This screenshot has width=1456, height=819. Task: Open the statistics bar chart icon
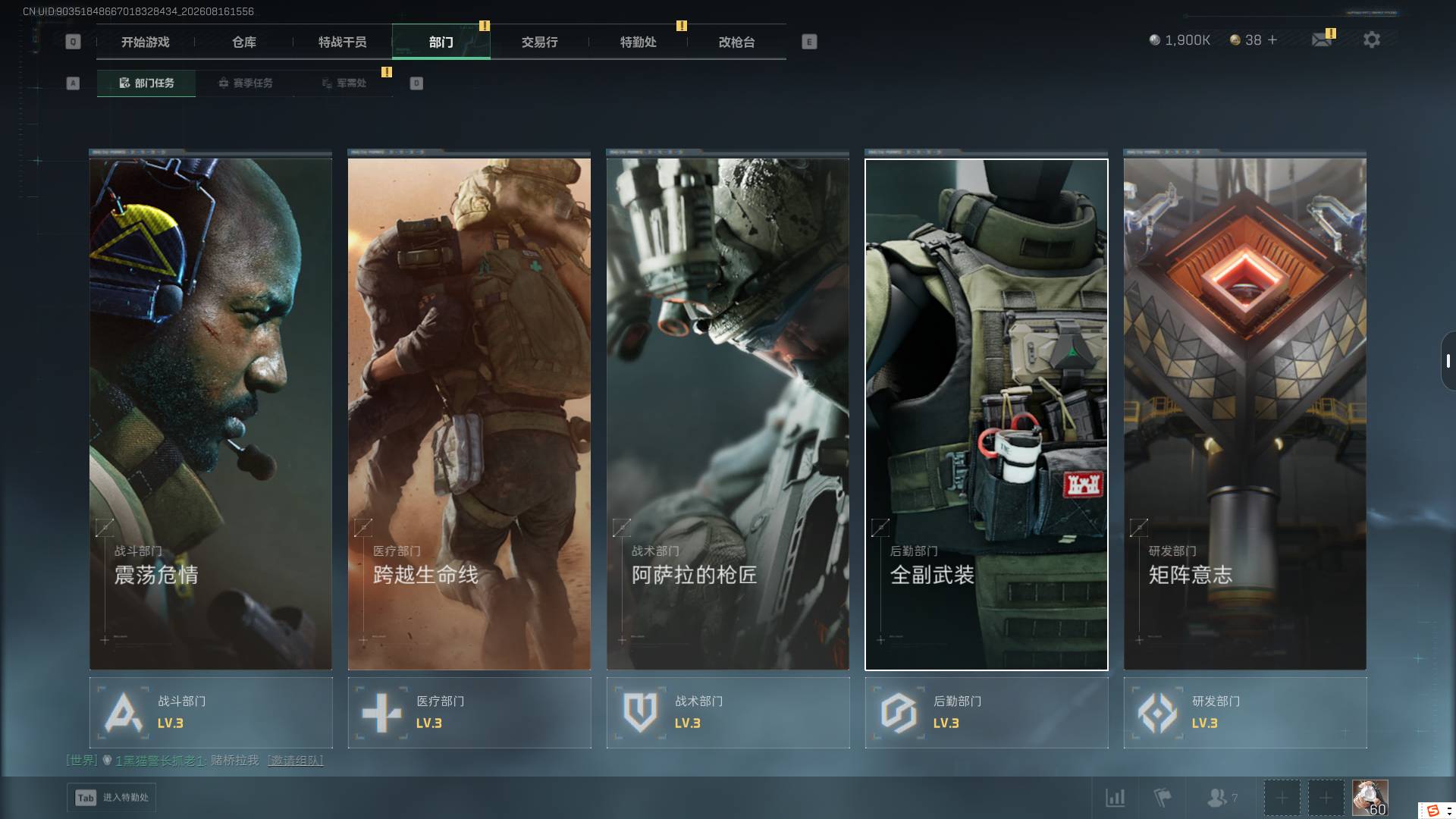[x=1115, y=798]
